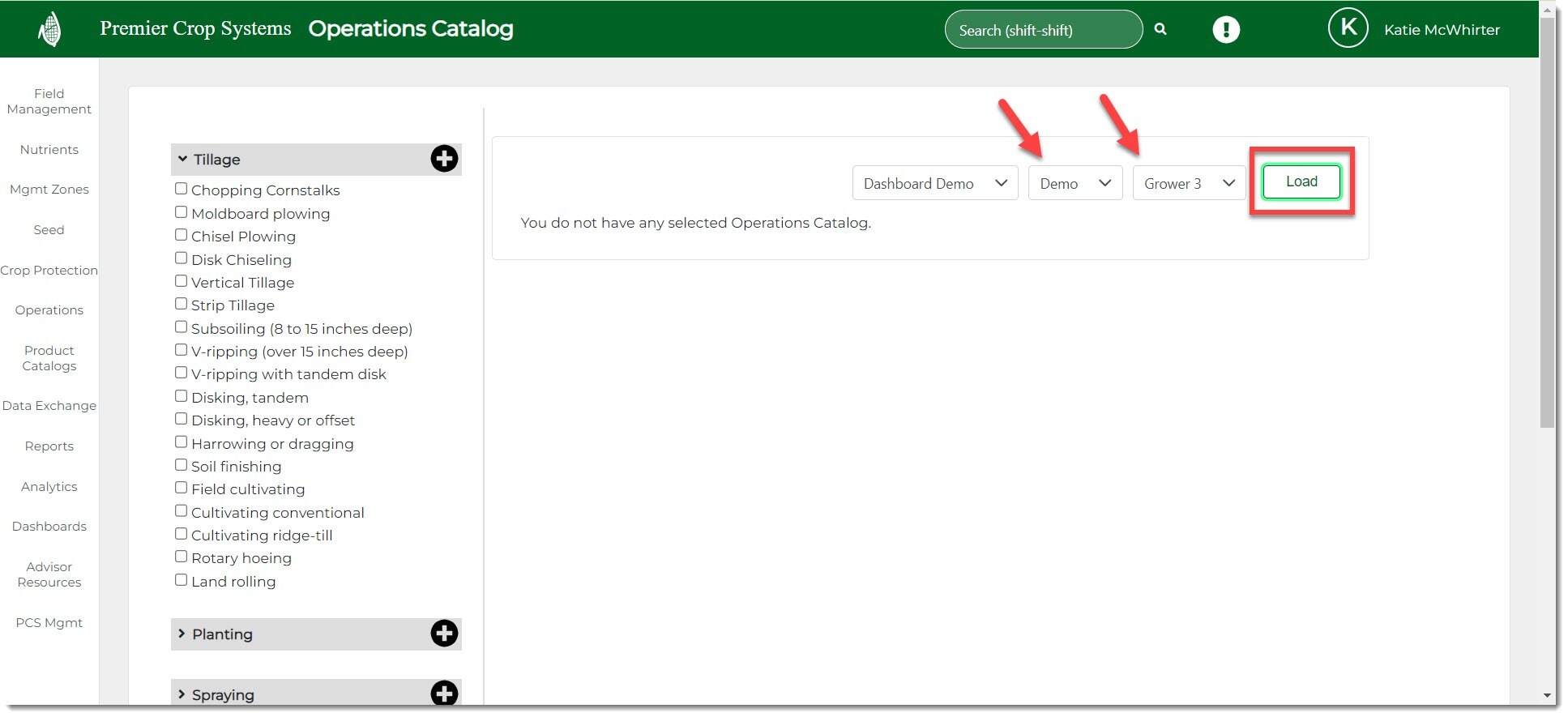Click the user avatar K circle
The height and width of the screenshot is (717, 1568).
tap(1348, 28)
